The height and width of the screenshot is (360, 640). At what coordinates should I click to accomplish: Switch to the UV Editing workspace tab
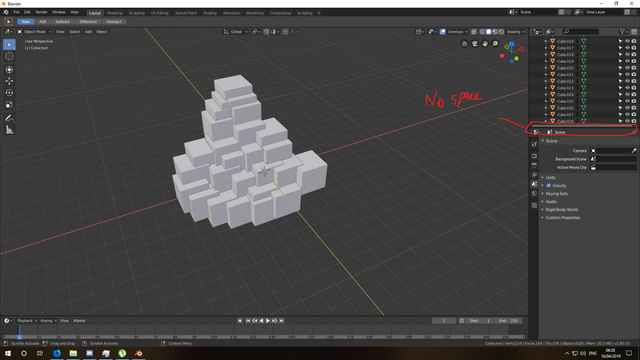coord(160,13)
